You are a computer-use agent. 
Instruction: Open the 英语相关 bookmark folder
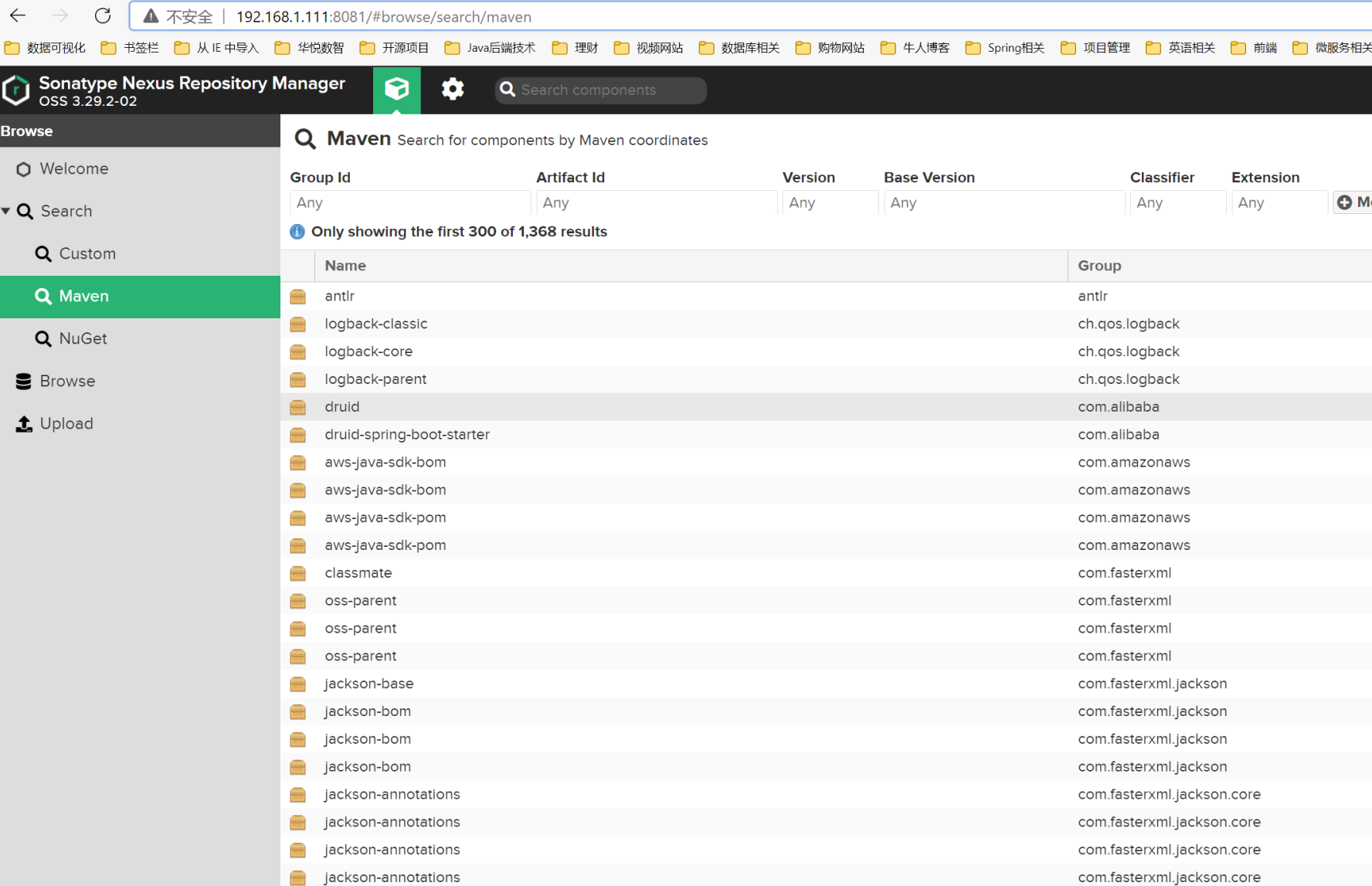(1180, 48)
